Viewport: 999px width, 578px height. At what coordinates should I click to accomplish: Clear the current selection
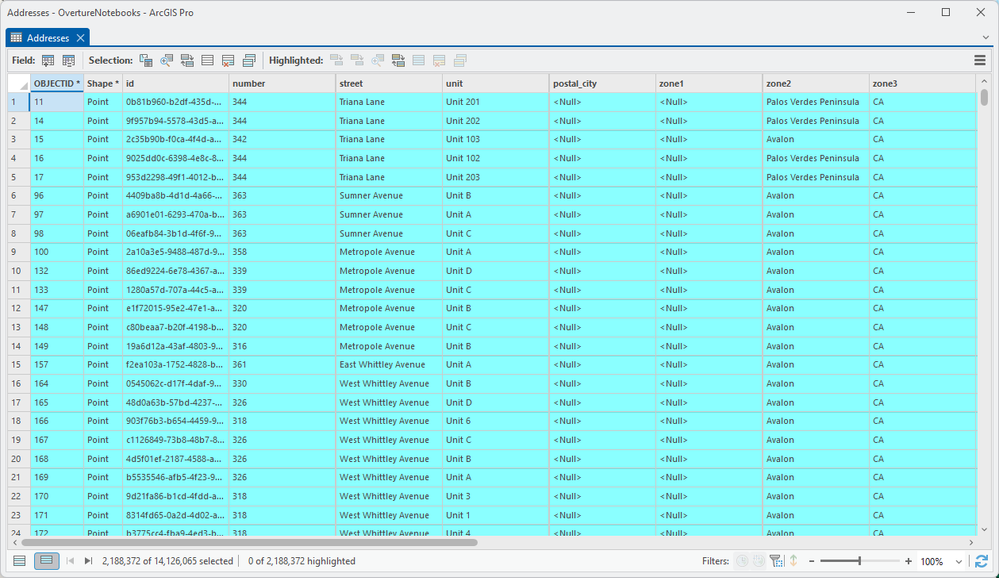point(206,60)
